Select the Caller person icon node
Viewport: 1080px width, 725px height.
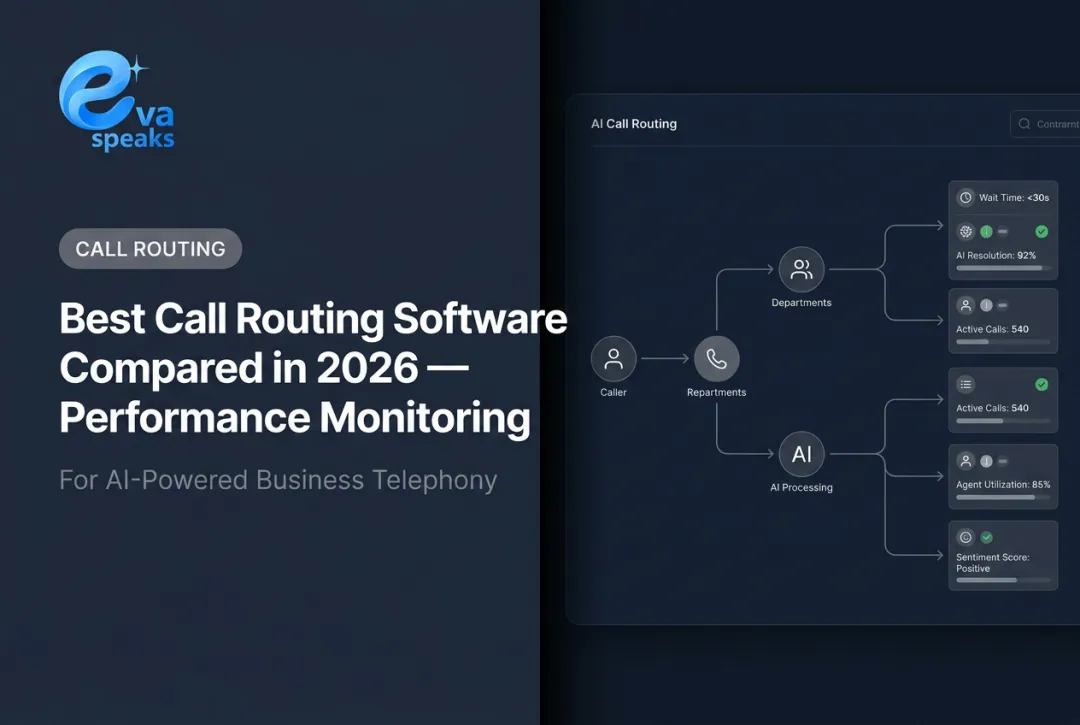(613, 359)
